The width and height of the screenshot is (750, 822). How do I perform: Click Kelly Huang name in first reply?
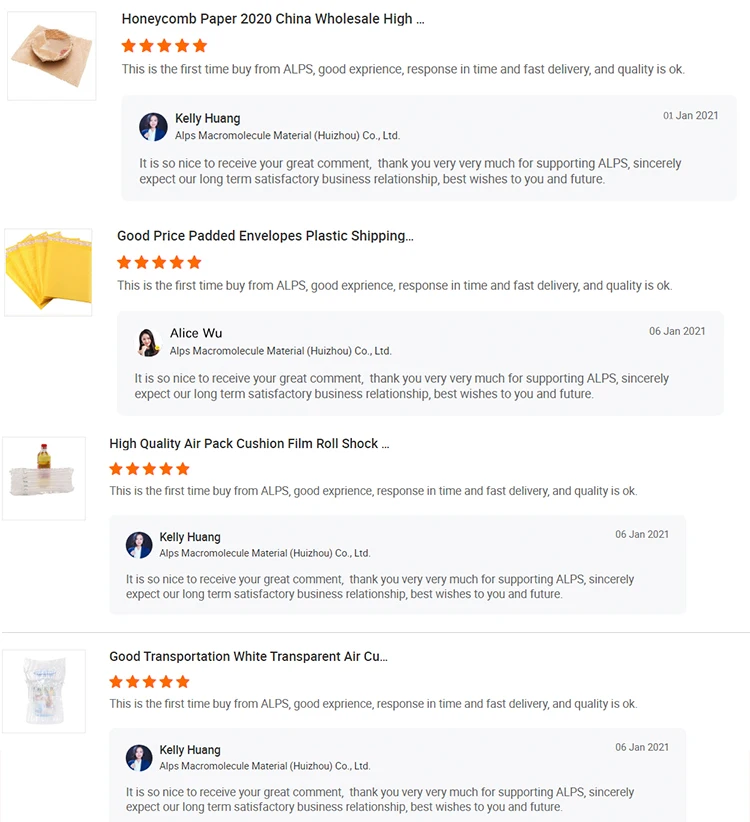point(207,119)
